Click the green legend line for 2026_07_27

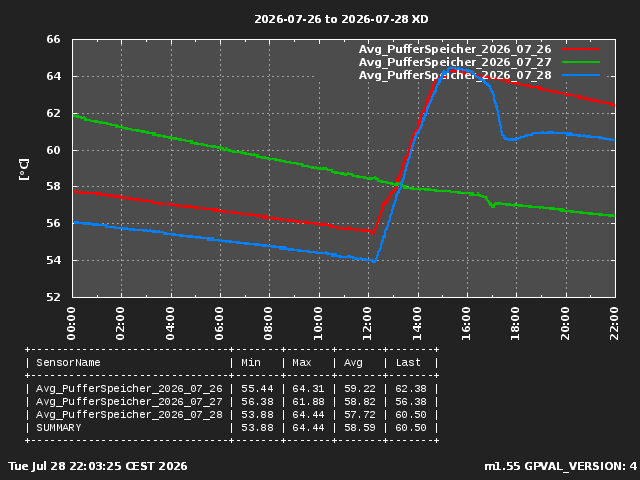tap(581, 62)
